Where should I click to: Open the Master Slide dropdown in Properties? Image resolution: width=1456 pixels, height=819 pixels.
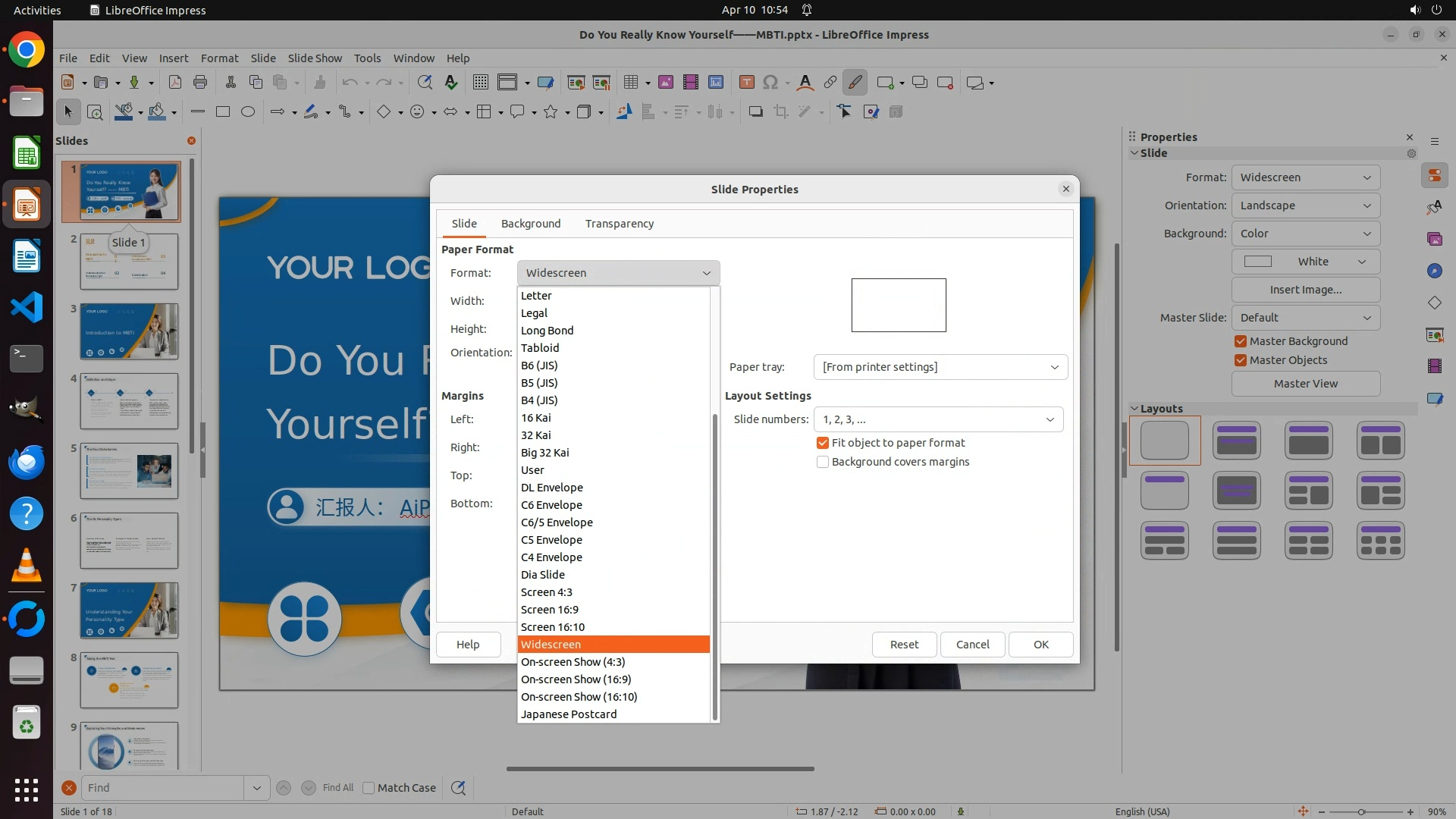pos(1305,318)
